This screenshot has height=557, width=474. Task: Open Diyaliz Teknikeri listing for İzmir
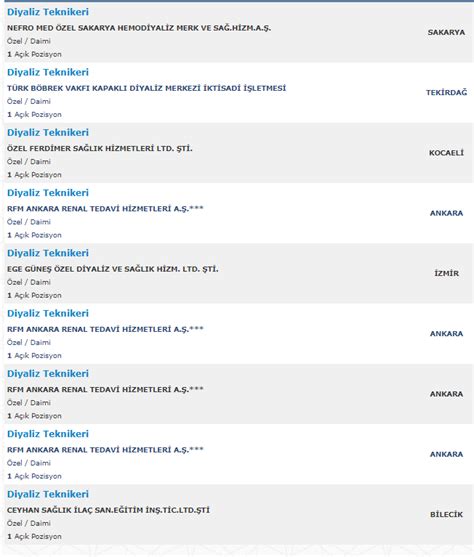click(48, 253)
